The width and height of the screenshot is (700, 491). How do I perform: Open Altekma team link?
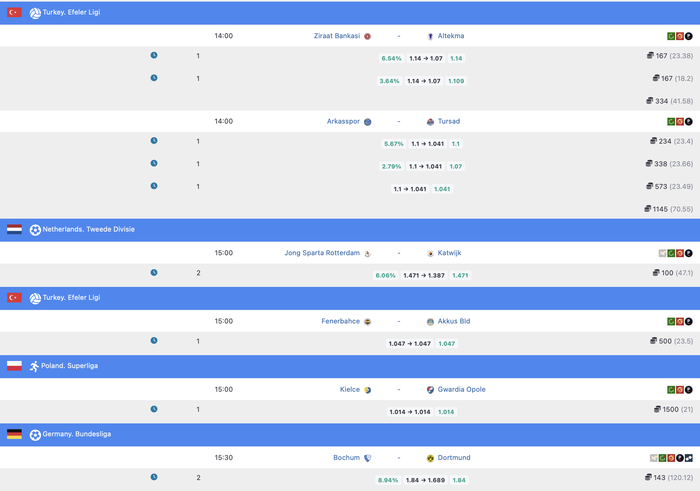pos(450,36)
